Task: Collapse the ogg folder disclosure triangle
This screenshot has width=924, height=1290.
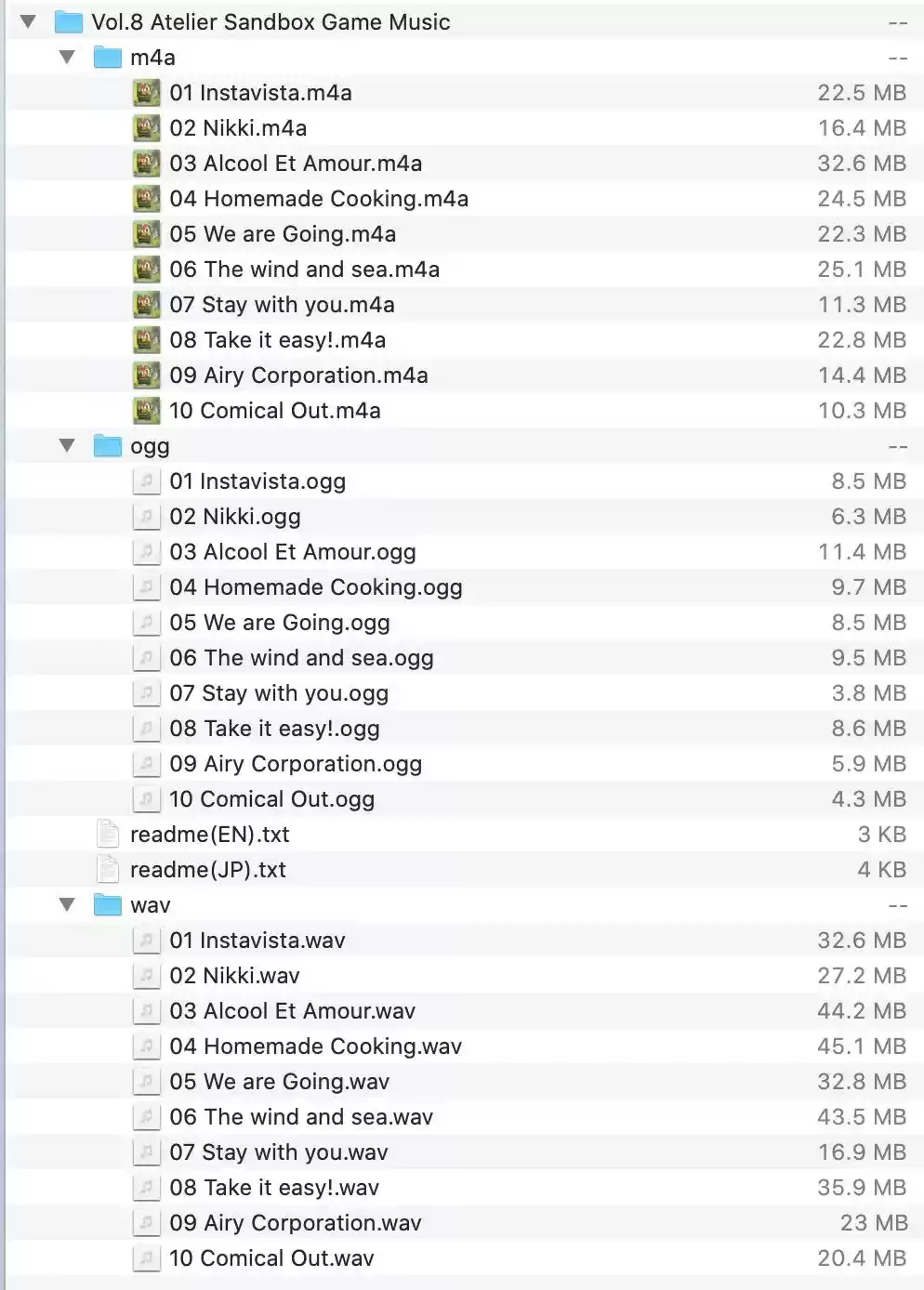Action: click(x=67, y=445)
